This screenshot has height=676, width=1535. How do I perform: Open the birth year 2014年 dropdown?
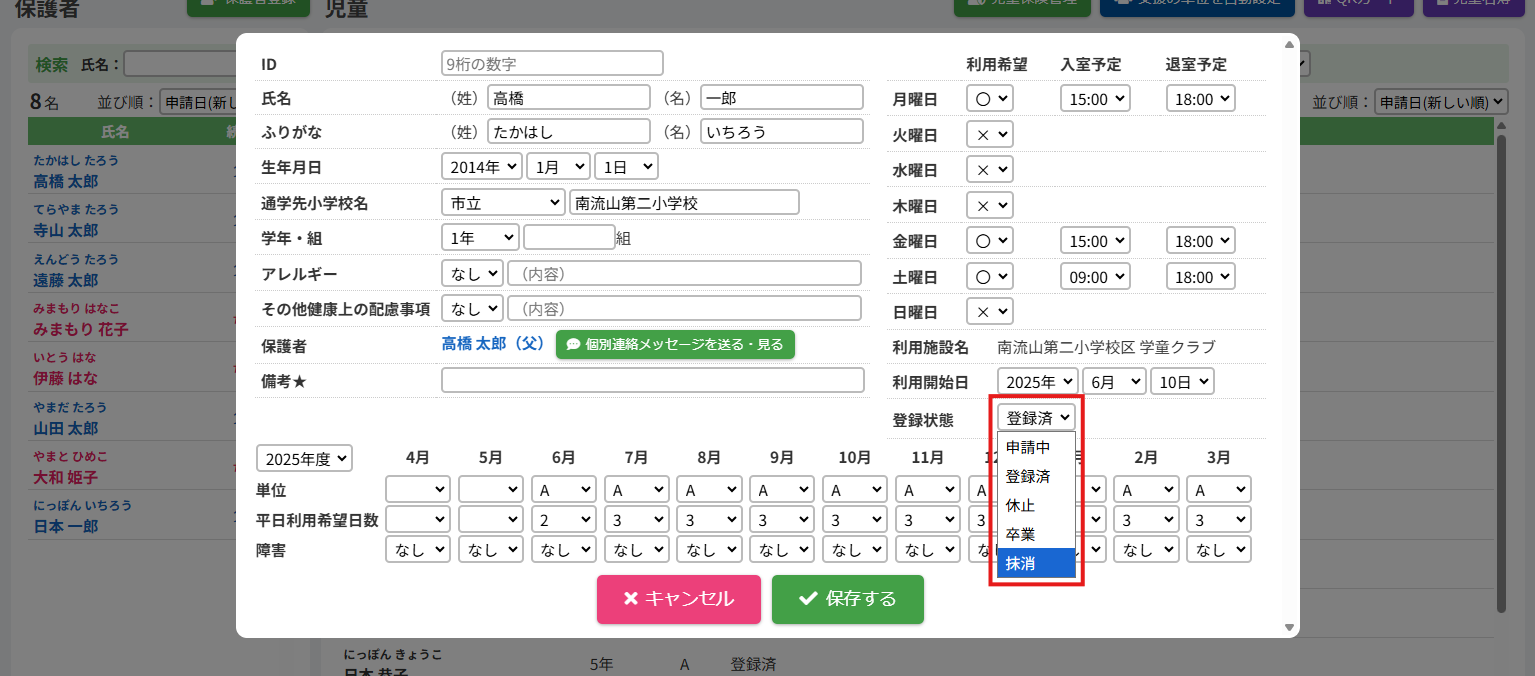[x=481, y=167]
